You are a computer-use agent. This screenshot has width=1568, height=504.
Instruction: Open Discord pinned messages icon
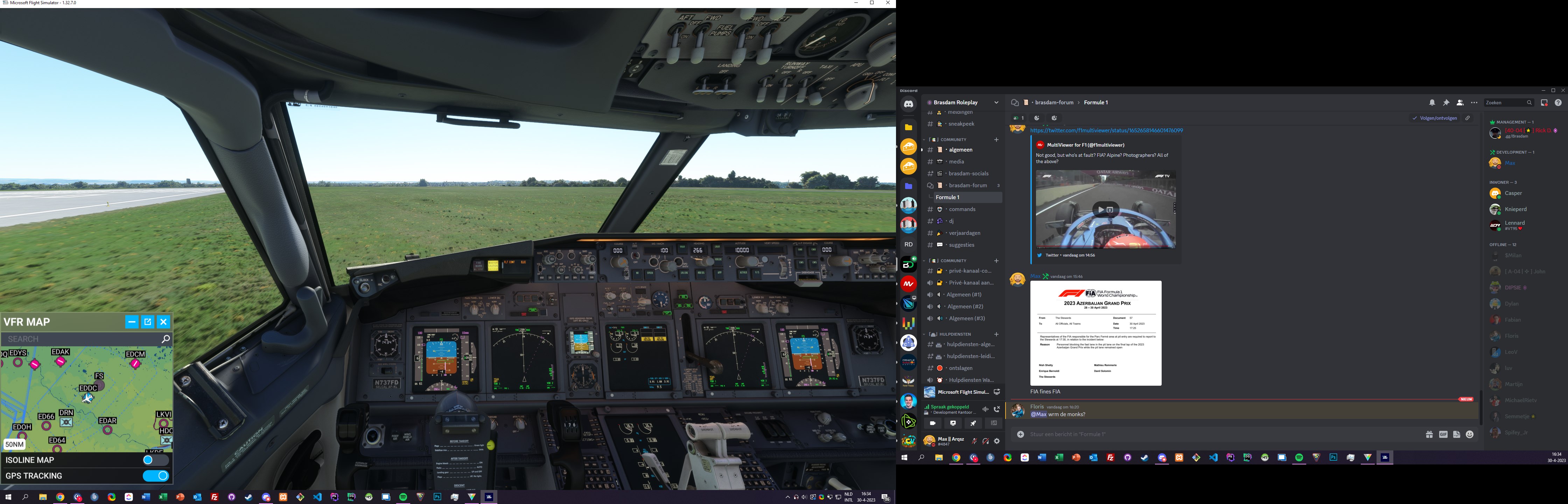click(x=1446, y=103)
